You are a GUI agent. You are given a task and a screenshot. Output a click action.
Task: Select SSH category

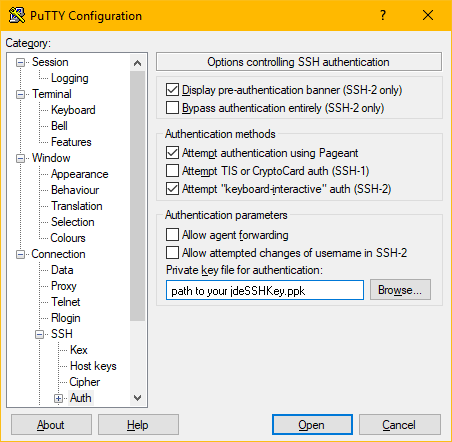click(62, 334)
